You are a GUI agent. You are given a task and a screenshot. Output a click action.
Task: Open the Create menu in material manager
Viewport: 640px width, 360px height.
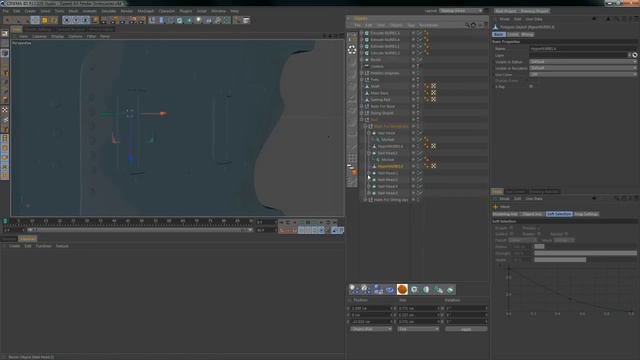[14, 246]
